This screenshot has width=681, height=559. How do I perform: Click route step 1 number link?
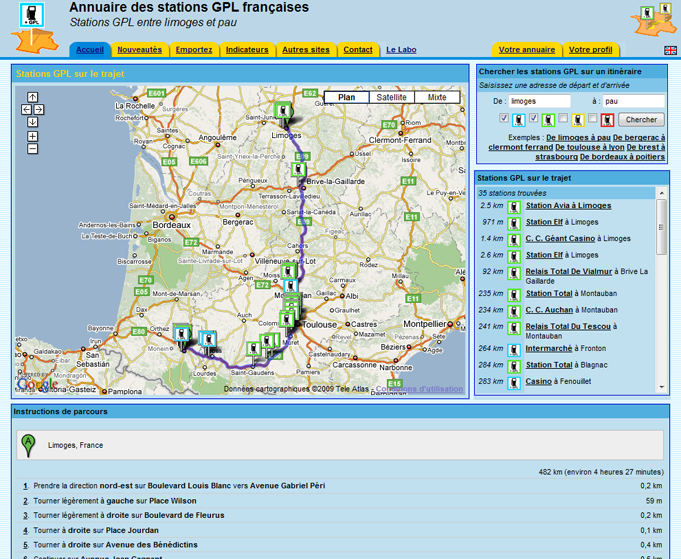tap(26, 486)
